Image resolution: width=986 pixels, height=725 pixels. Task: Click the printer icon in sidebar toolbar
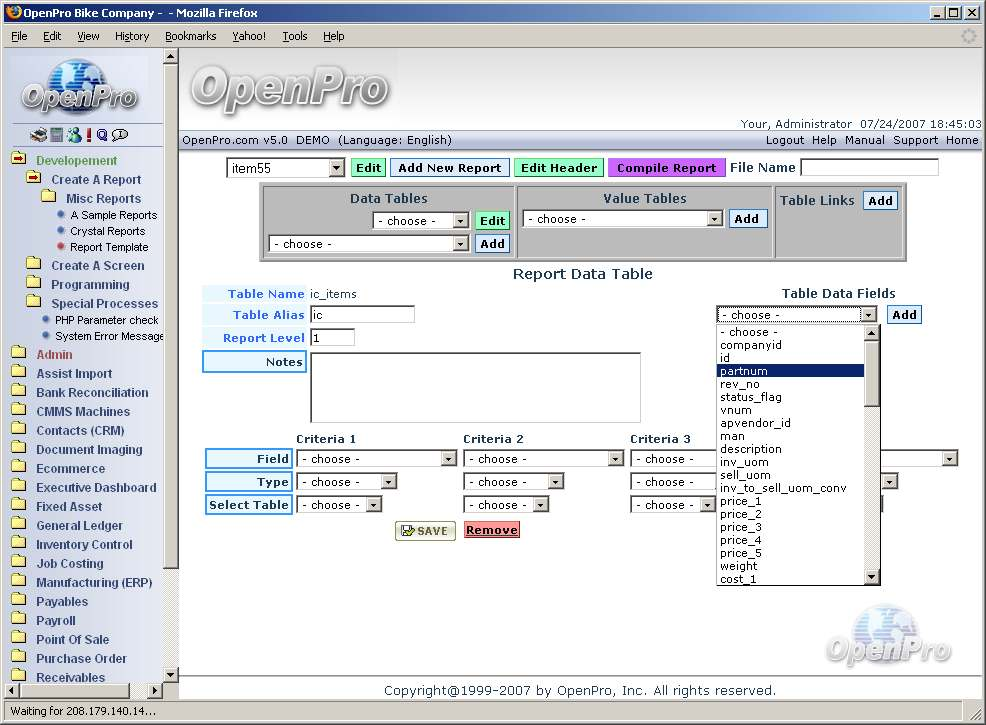click(38, 135)
